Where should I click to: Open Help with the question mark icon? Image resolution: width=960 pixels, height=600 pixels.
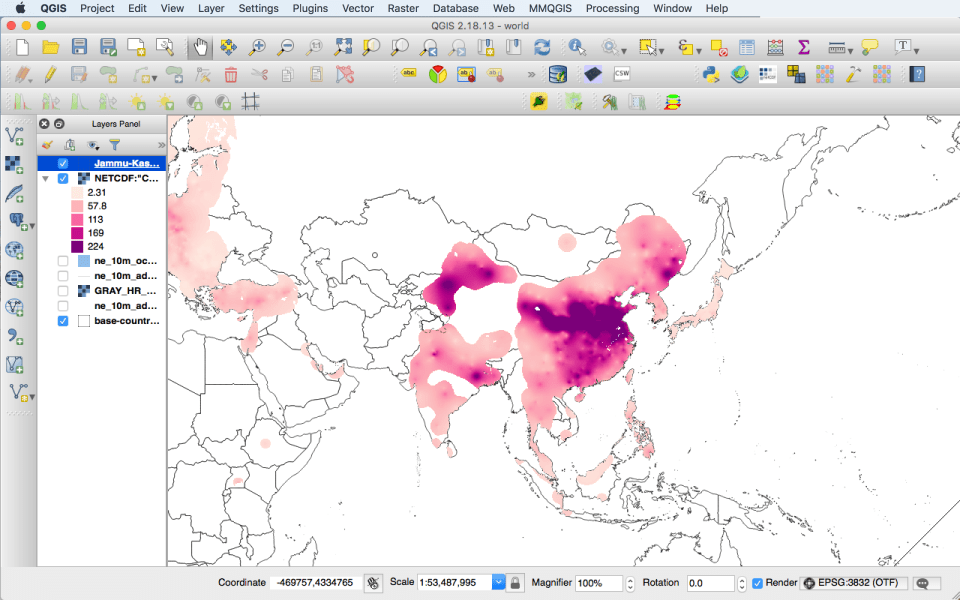pos(917,75)
